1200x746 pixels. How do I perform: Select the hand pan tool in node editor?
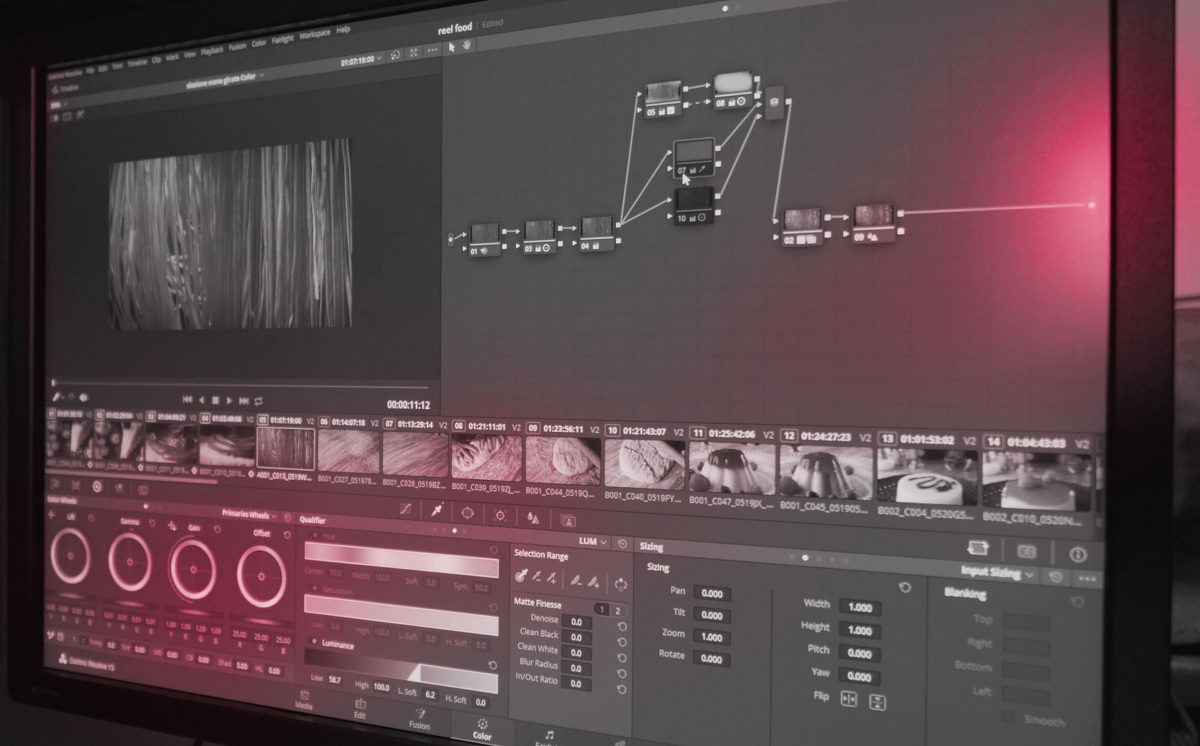468,46
